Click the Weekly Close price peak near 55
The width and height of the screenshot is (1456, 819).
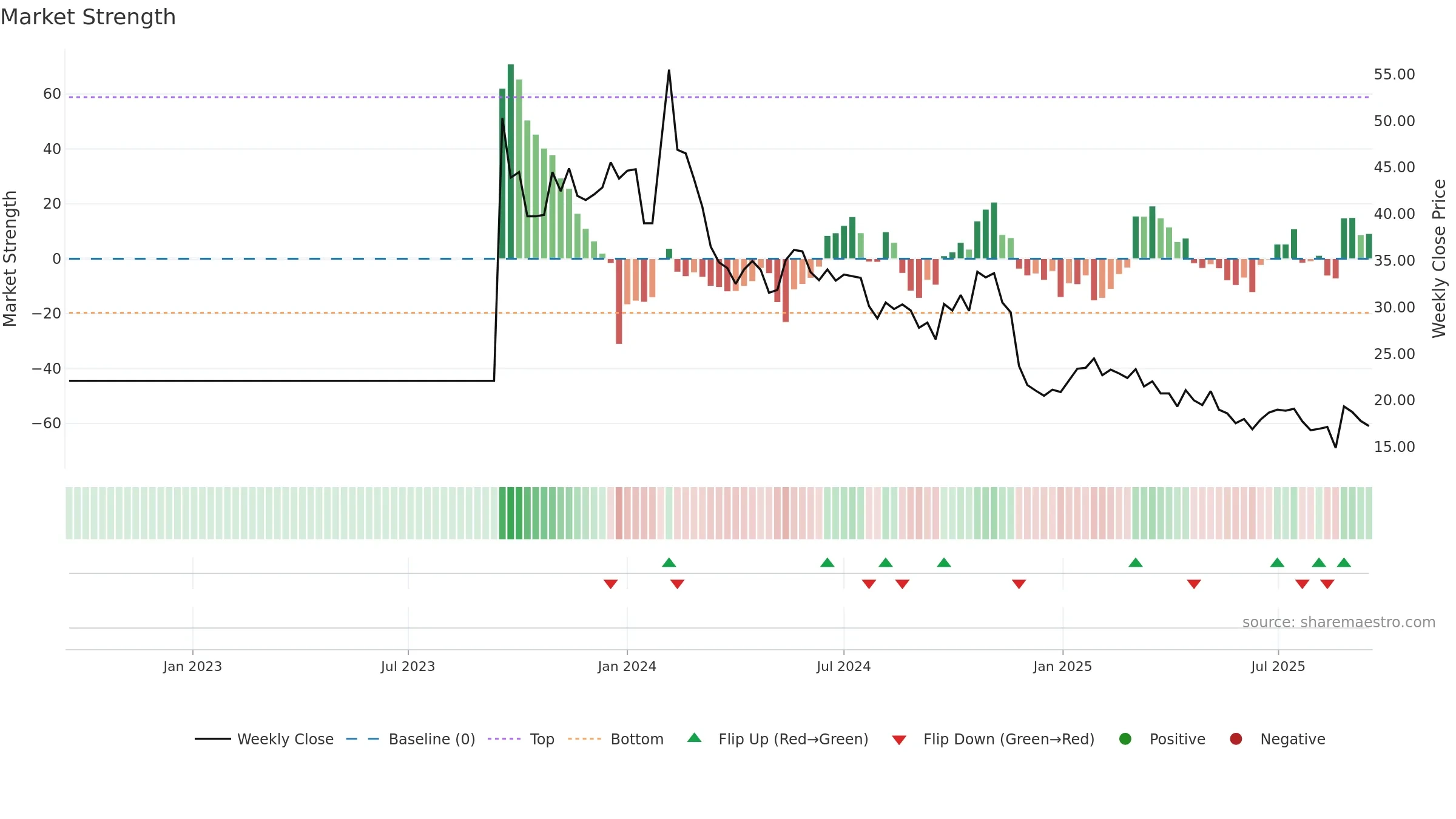669,70
